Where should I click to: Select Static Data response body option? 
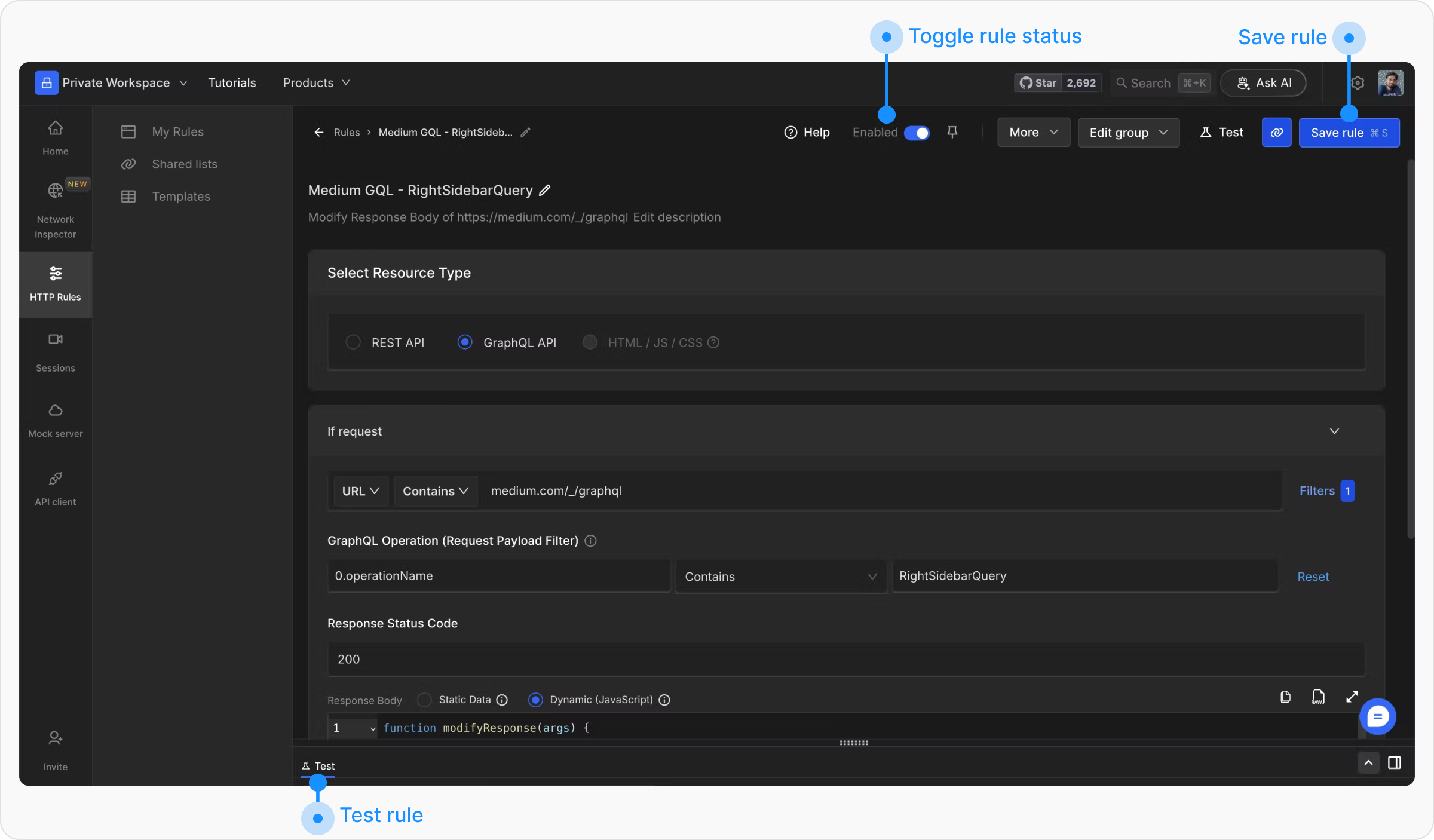[x=424, y=700]
